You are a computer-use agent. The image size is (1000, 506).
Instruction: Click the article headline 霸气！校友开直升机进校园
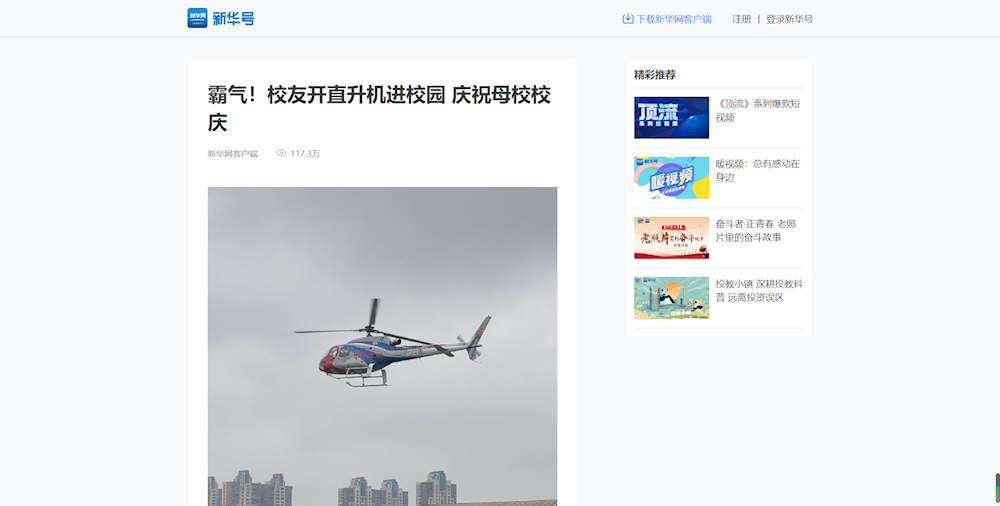coord(379,108)
